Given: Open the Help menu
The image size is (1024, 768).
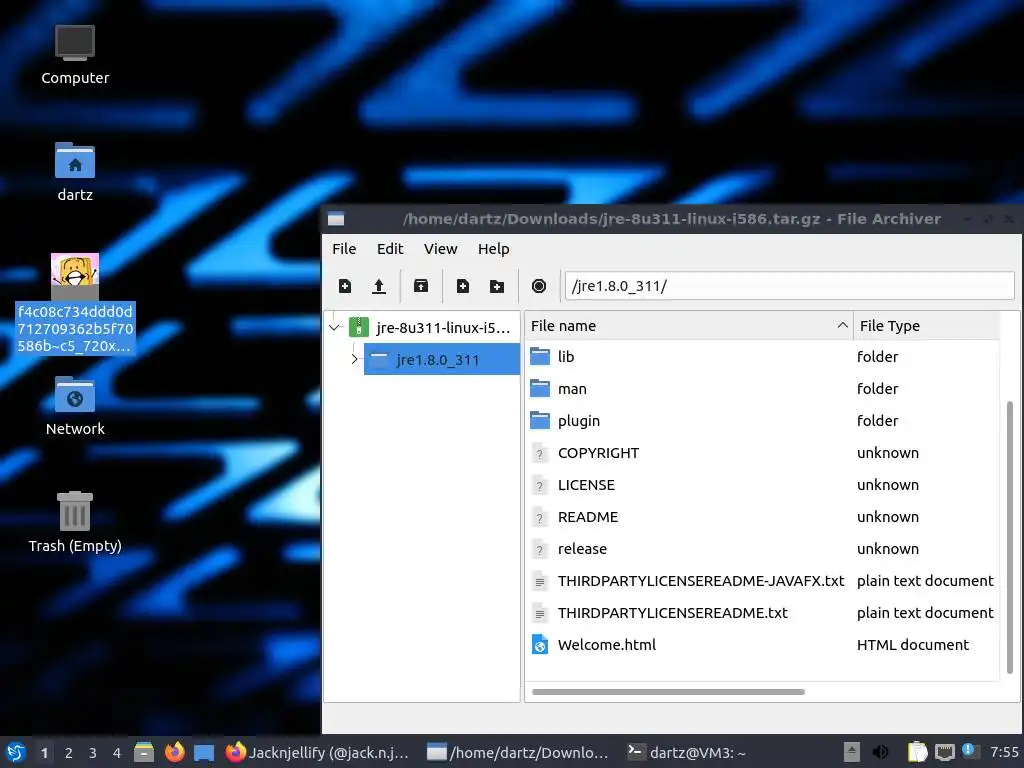Looking at the screenshot, I should pyautogui.click(x=493, y=249).
